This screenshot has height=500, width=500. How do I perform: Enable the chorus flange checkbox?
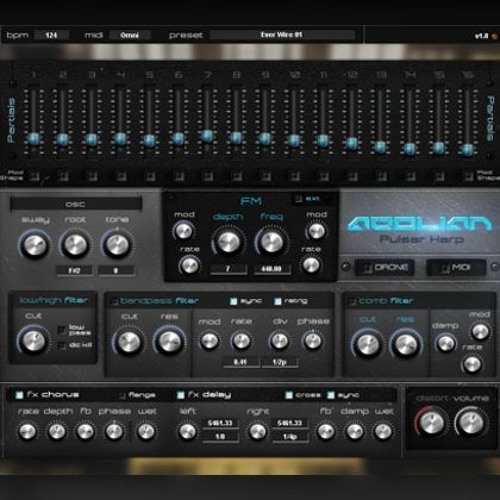coord(122,395)
